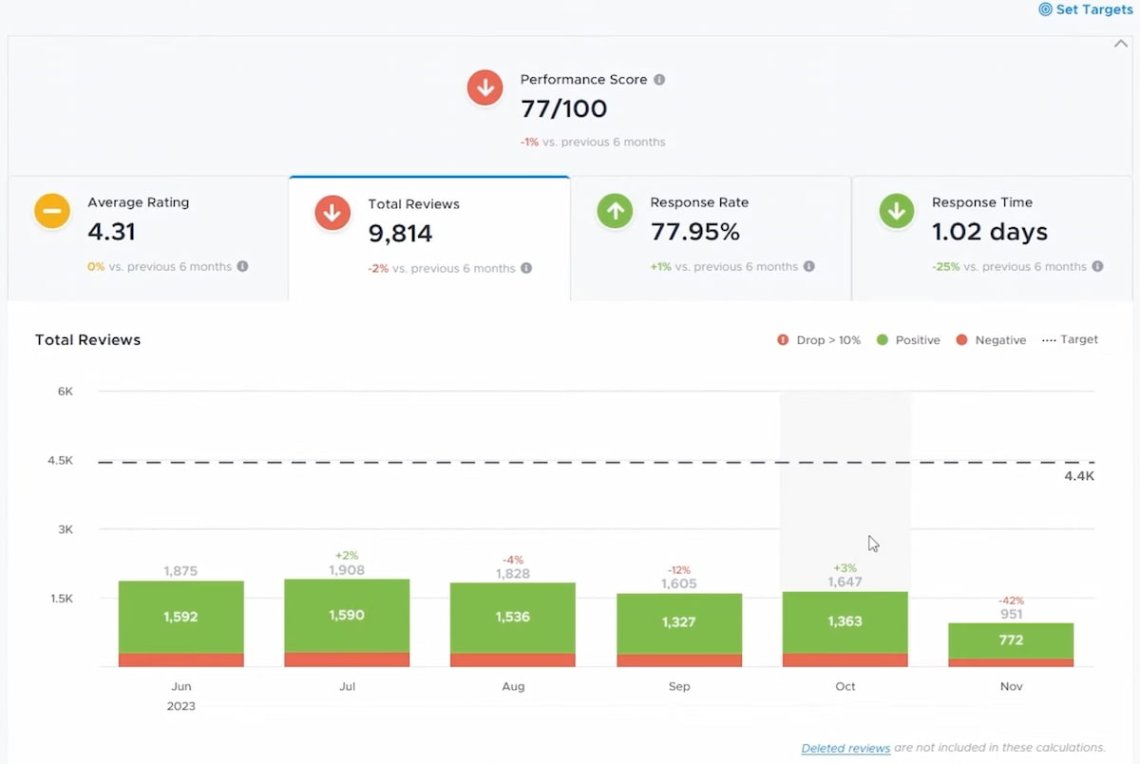Click the red down-arrow Performance Score icon

[x=485, y=88]
